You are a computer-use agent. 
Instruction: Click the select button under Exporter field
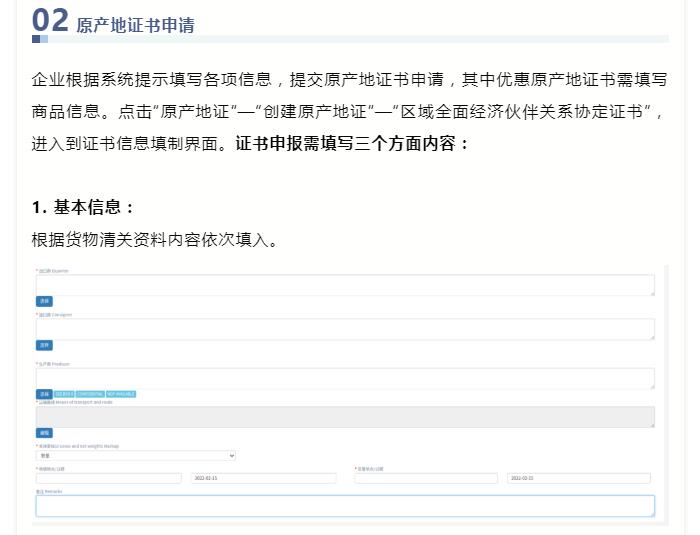tap(44, 301)
